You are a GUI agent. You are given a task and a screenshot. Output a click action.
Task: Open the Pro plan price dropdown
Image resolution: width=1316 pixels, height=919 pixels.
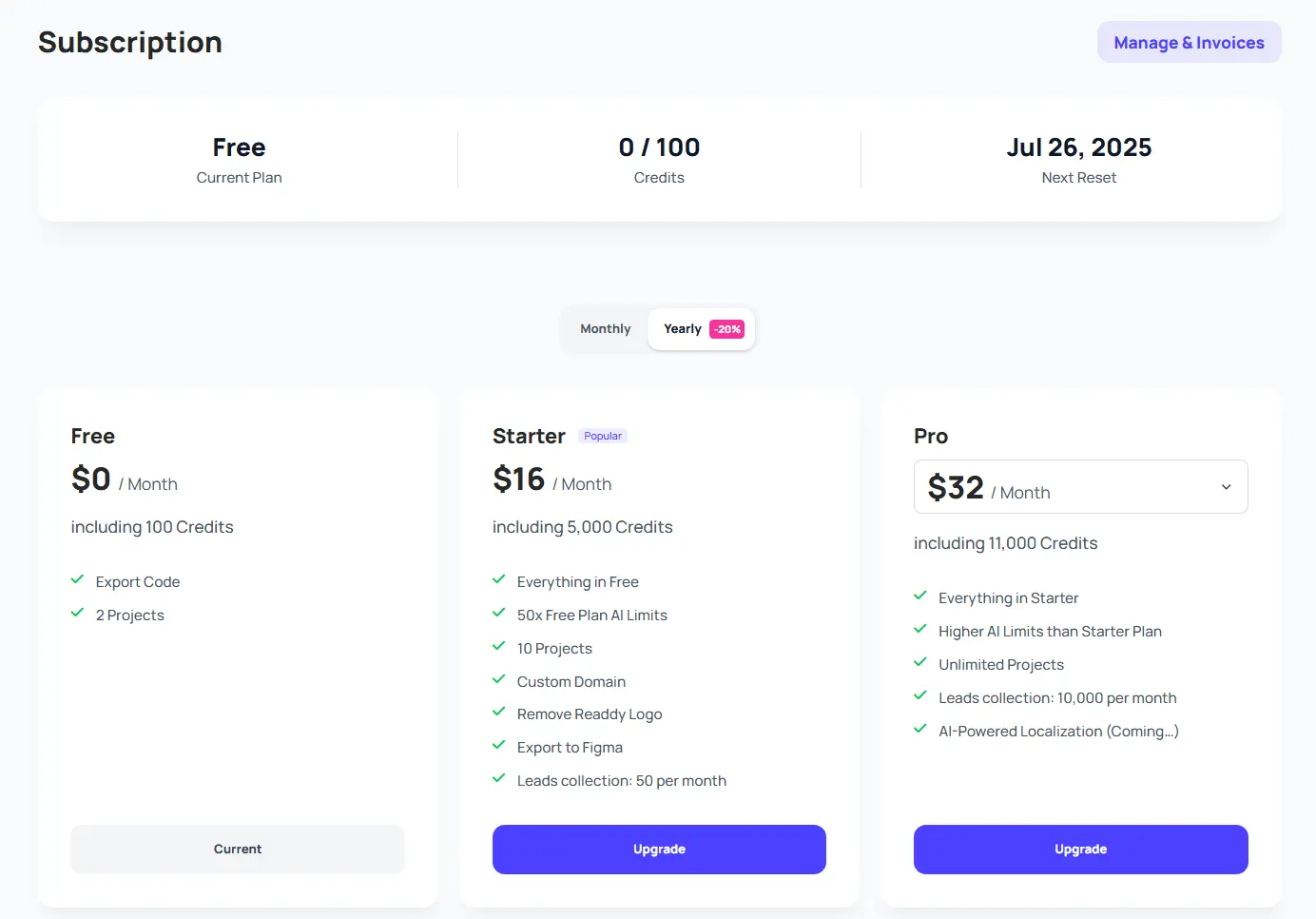point(1080,487)
